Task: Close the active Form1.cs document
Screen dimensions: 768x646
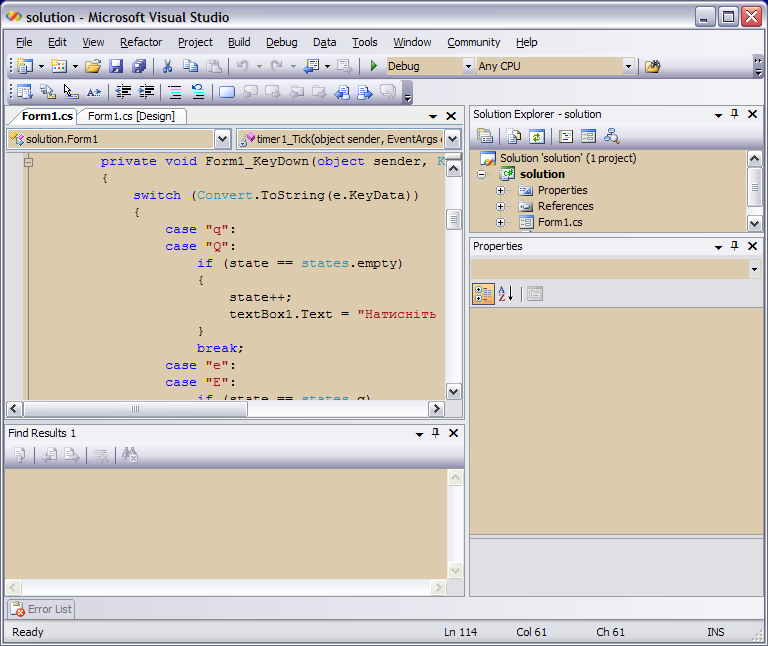Action: pos(451,116)
